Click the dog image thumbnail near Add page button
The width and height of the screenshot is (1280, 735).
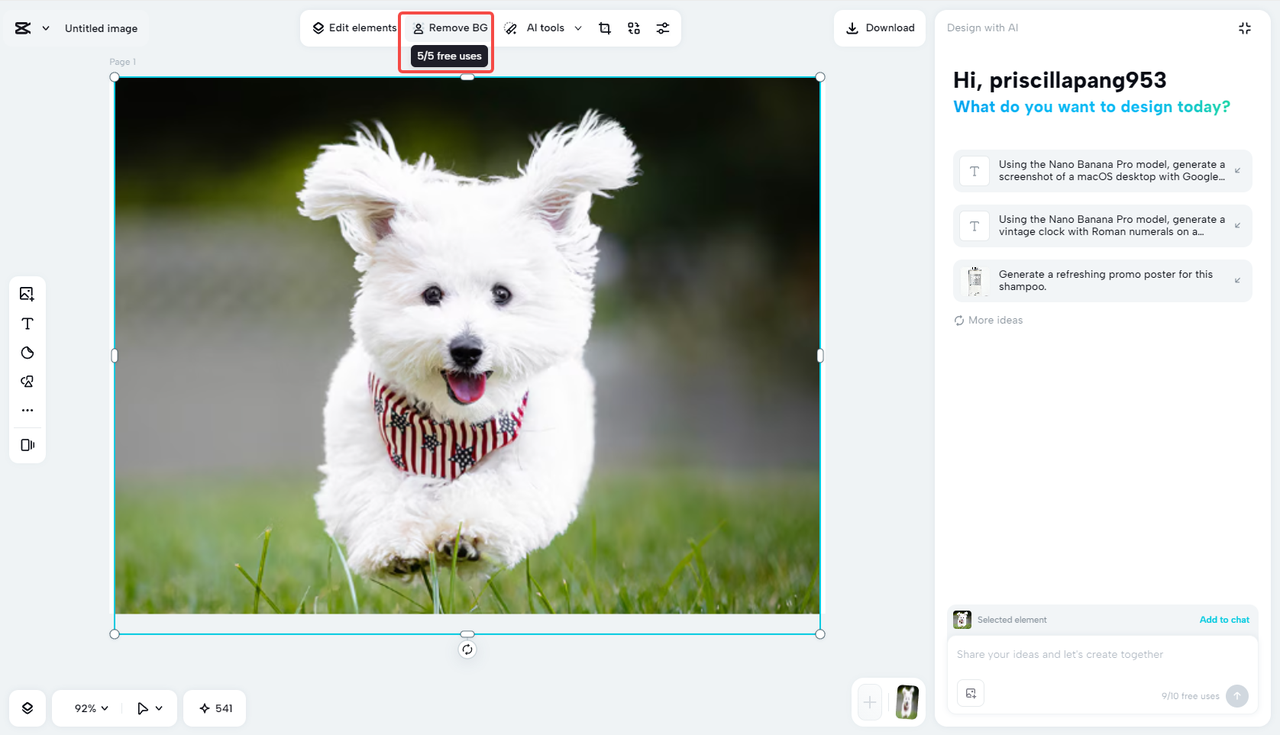click(x=906, y=702)
